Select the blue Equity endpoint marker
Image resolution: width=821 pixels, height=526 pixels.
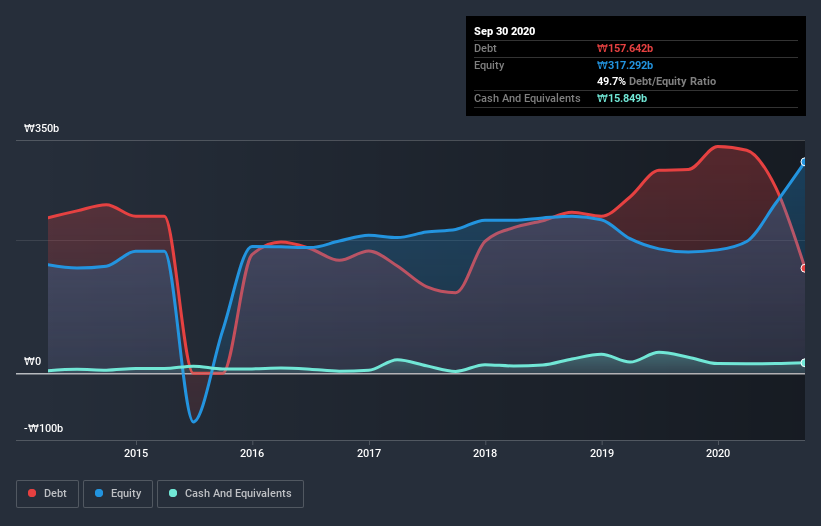pyautogui.click(x=804, y=162)
